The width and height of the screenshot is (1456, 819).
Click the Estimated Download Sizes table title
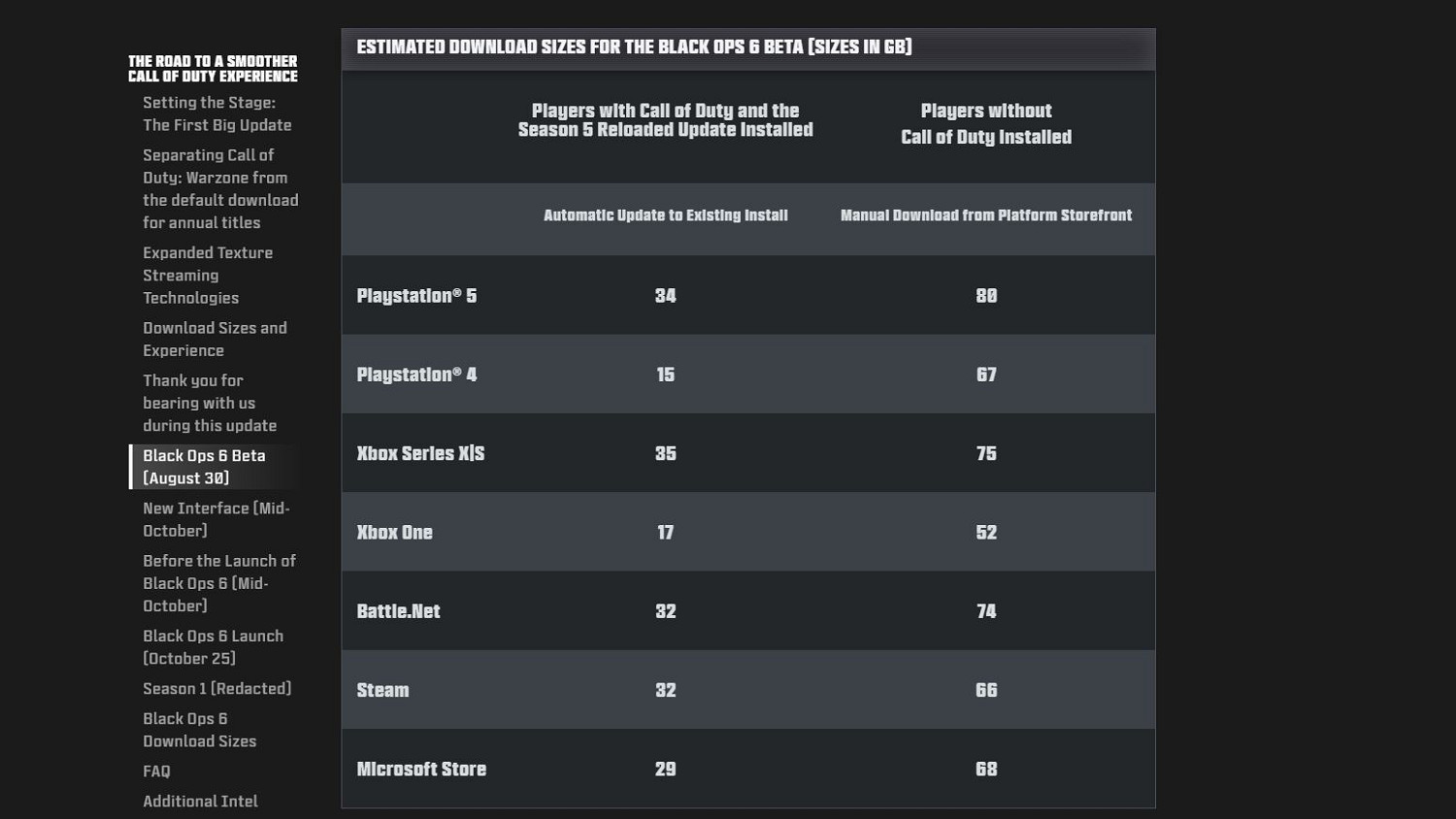[x=634, y=48]
